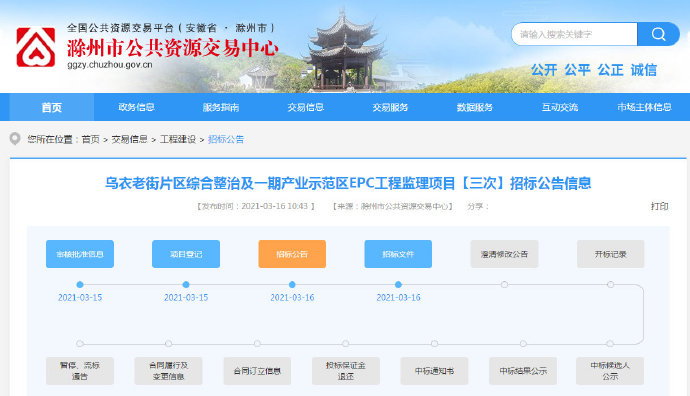
Task: Focus the 请输入搜索关键字 search field
Action: coord(574,34)
